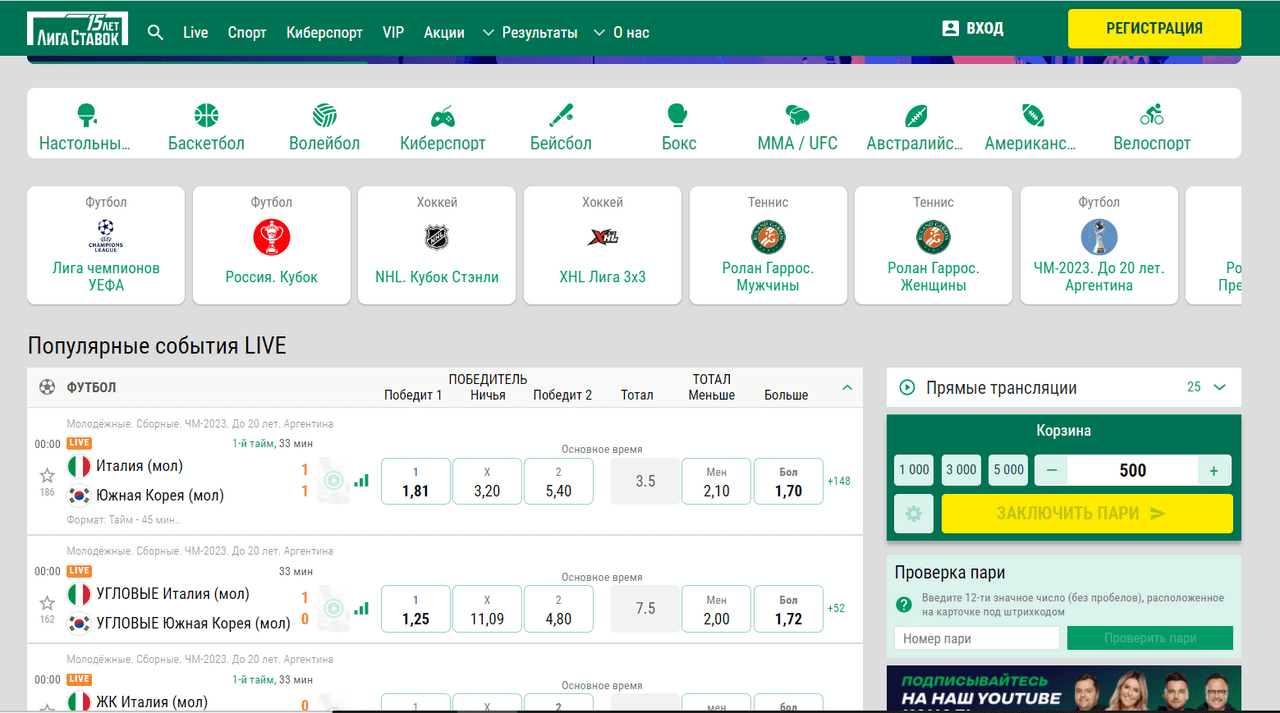Open the Esports gamepad icon
This screenshot has height=713, width=1280.
pos(442,115)
